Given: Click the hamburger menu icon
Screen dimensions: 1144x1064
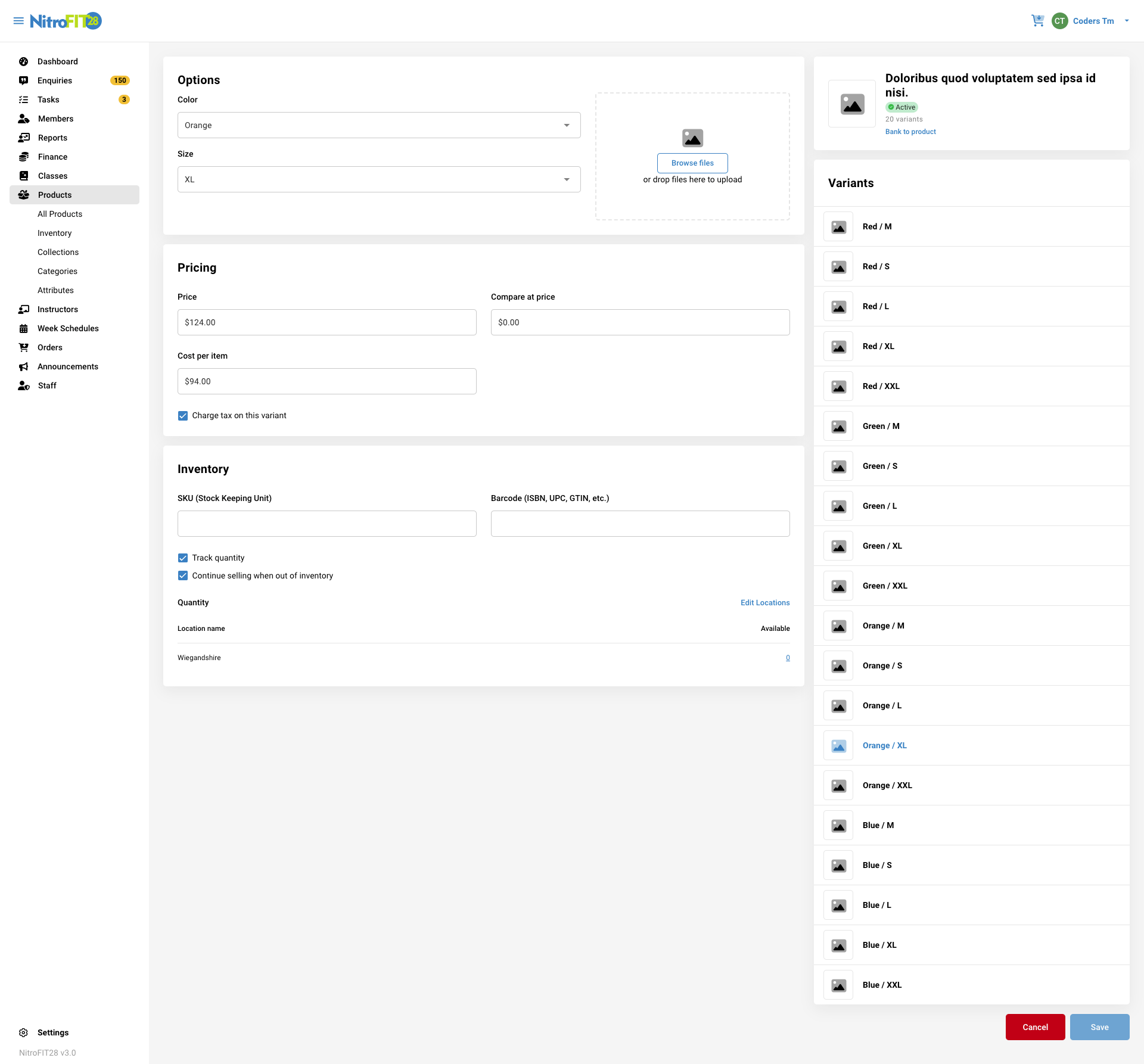Looking at the screenshot, I should tap(18, 21).
